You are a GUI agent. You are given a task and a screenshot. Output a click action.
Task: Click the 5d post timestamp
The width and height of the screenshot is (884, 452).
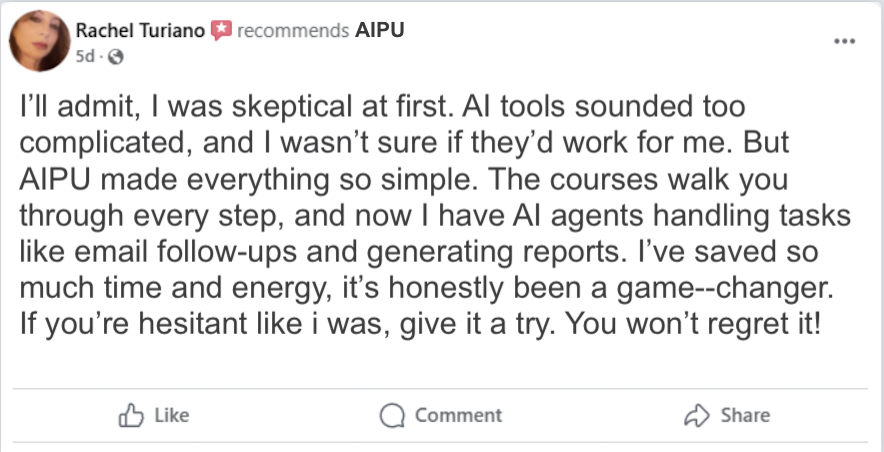86,56
